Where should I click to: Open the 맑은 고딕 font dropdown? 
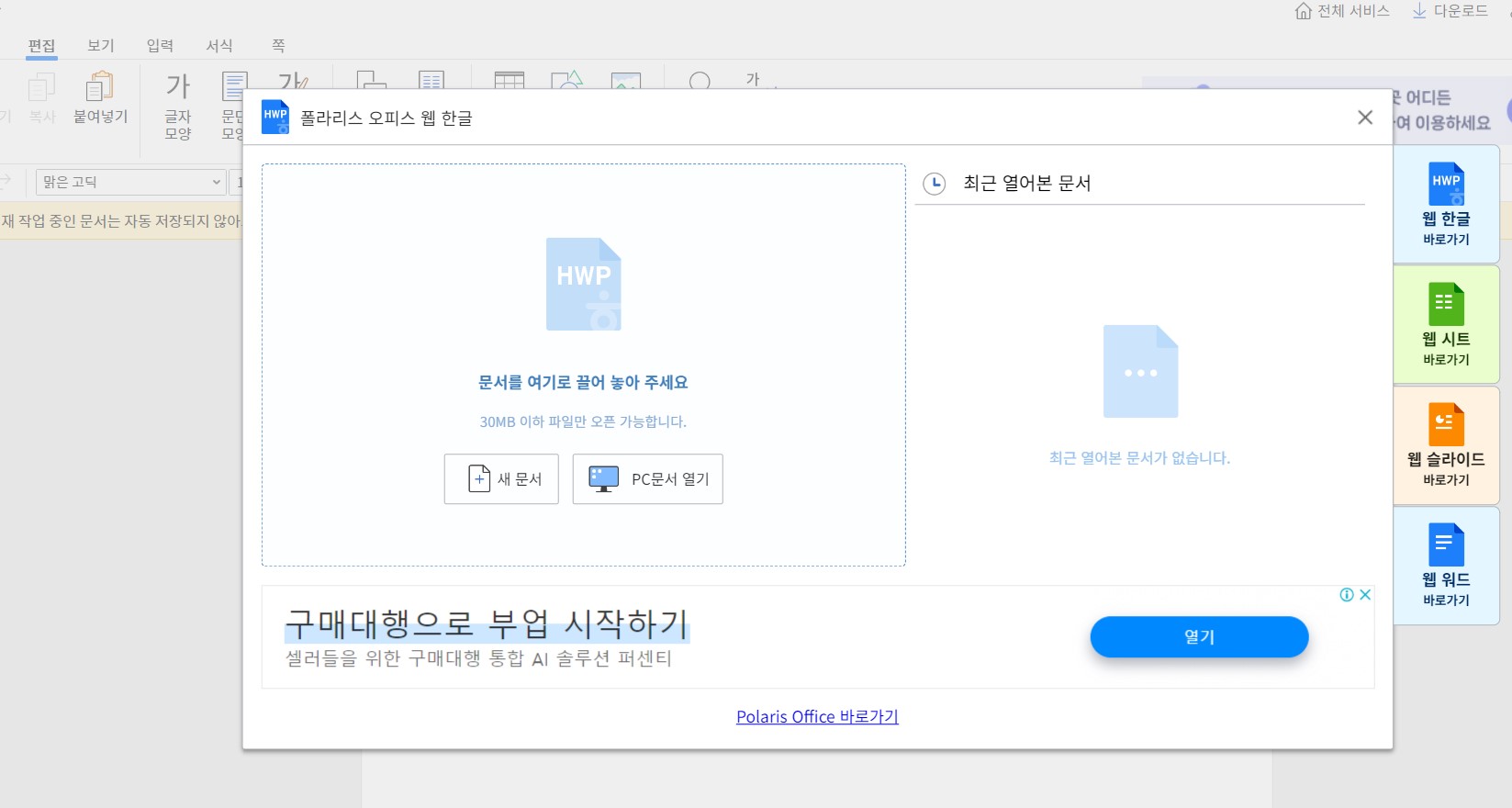[x=130, y=182]
